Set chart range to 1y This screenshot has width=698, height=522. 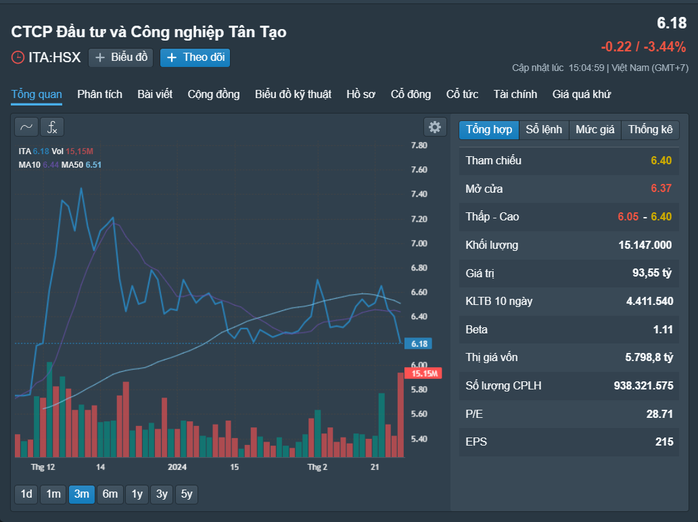[137, 494]
